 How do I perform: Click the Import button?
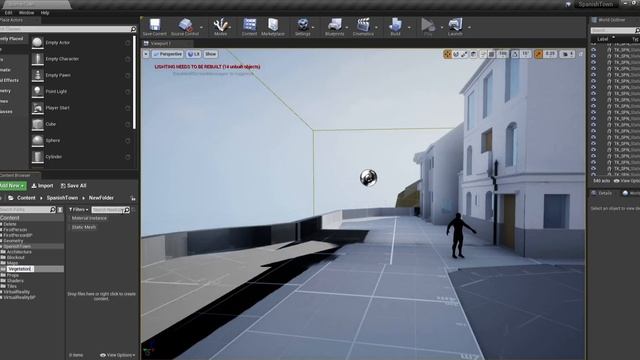(x=42, y=186)
